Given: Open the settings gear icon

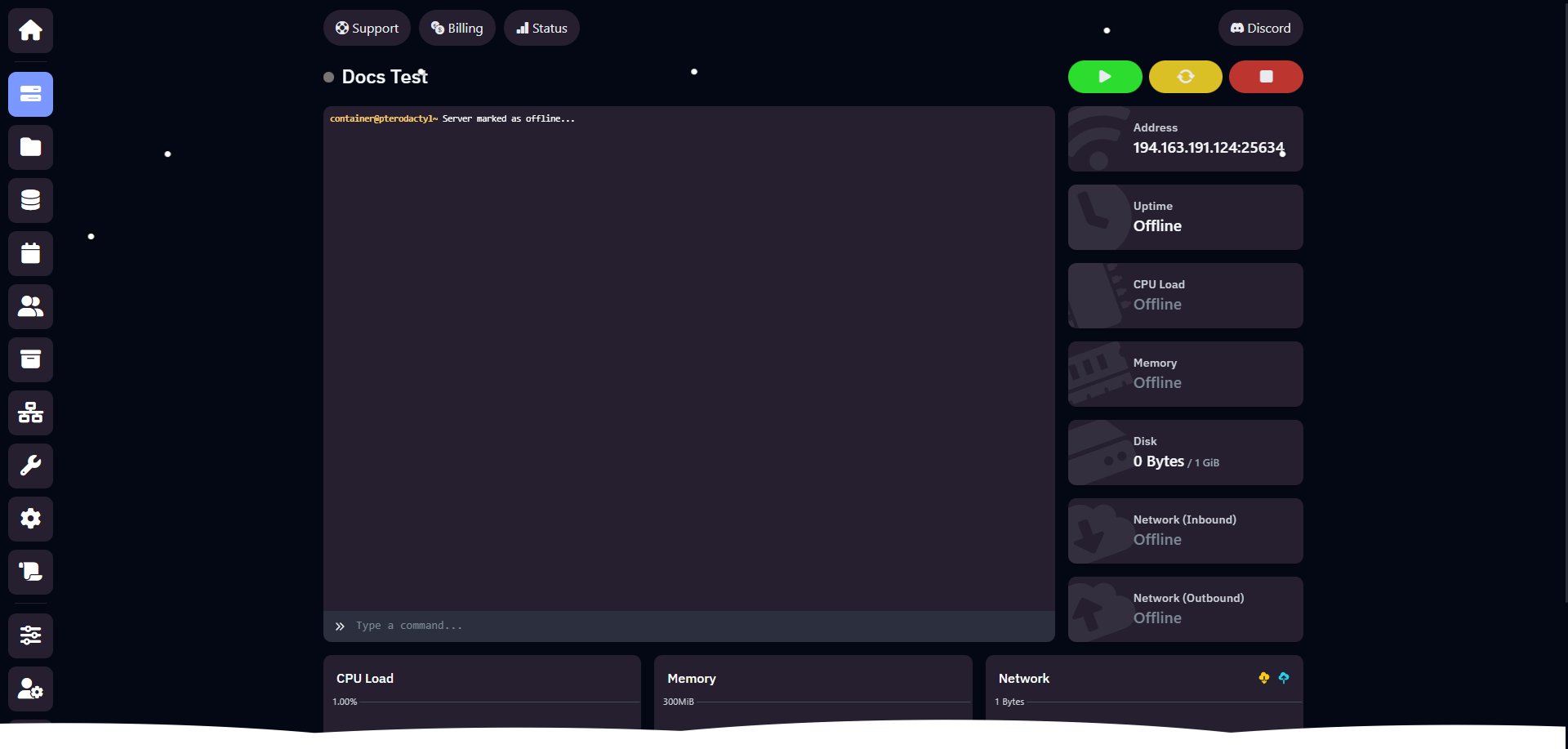Looking at the screenshot, I should [30, 519].
